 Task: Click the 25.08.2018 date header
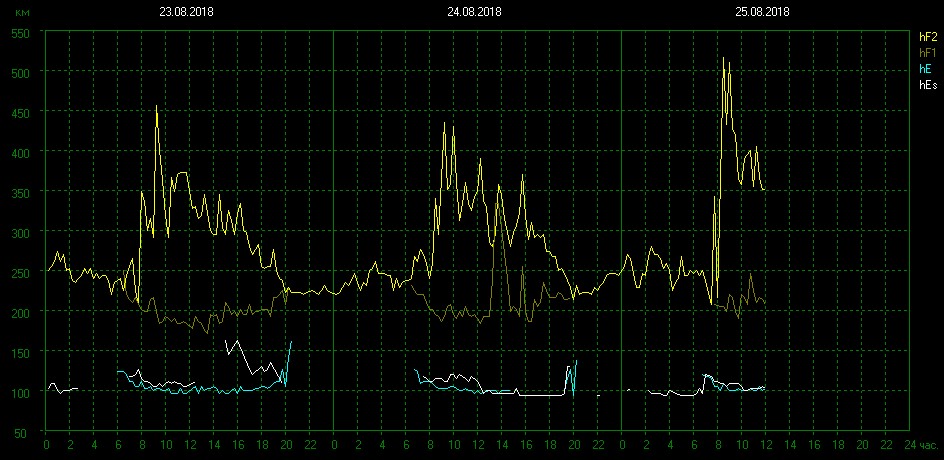[762, 12]
